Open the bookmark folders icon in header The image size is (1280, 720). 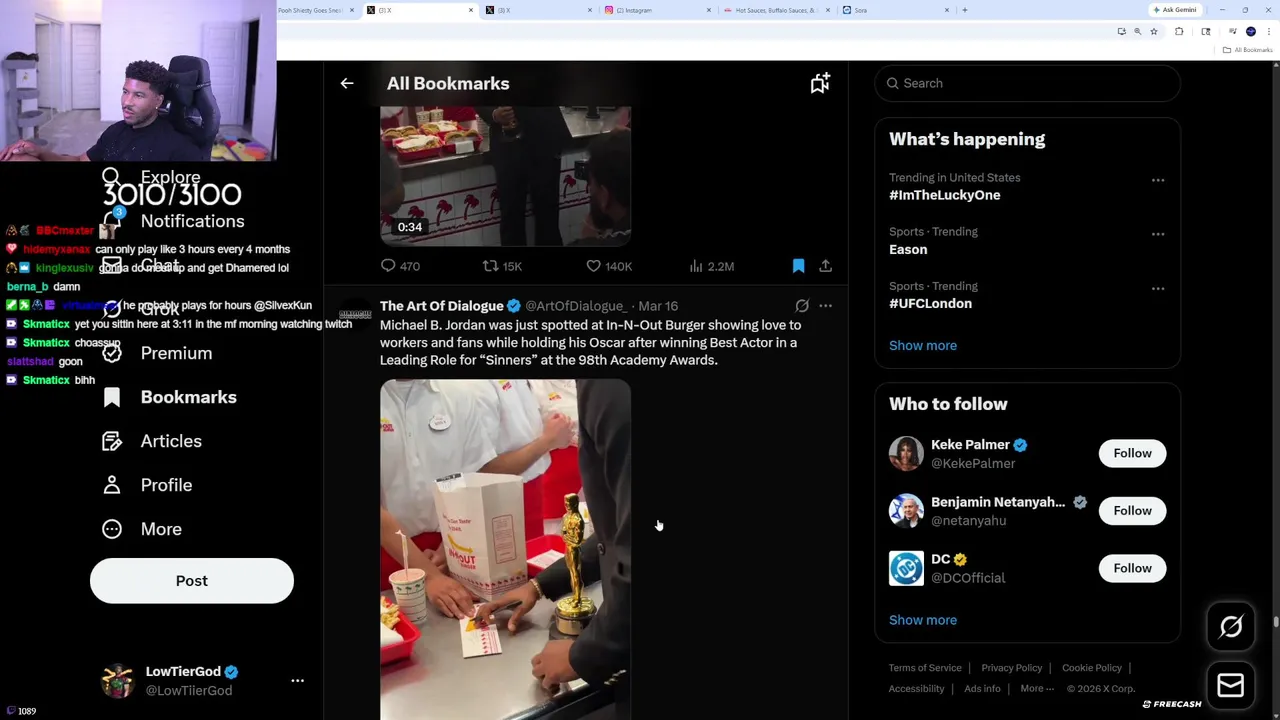point(820,84)
